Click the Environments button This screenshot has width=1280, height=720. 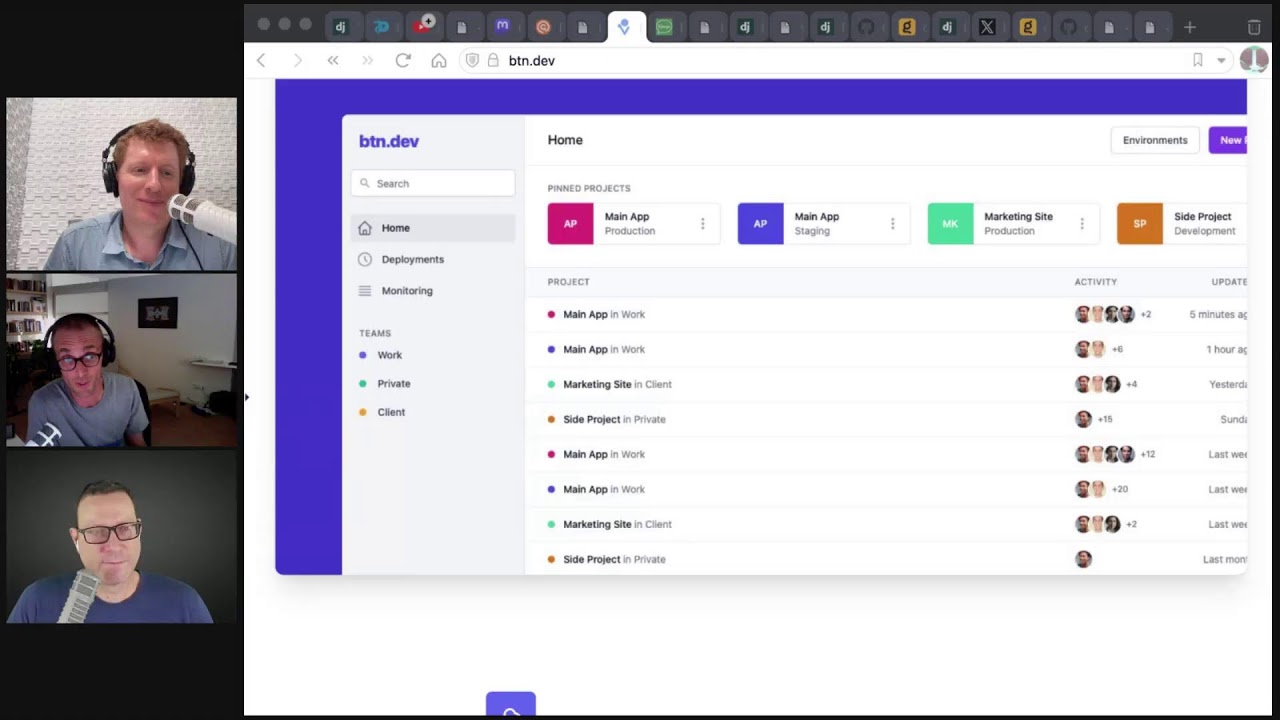click(1154, 140)
